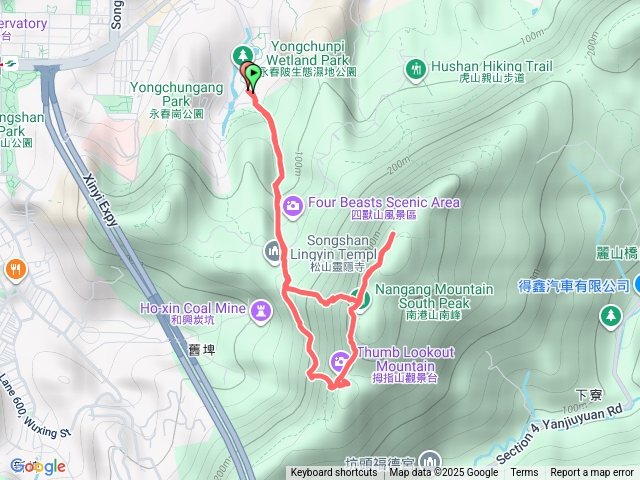Open the Thumb Lookout Mountain camera icon
This screenshot has height=480, width=640.
pyautogui.click(x=340, y=362)
